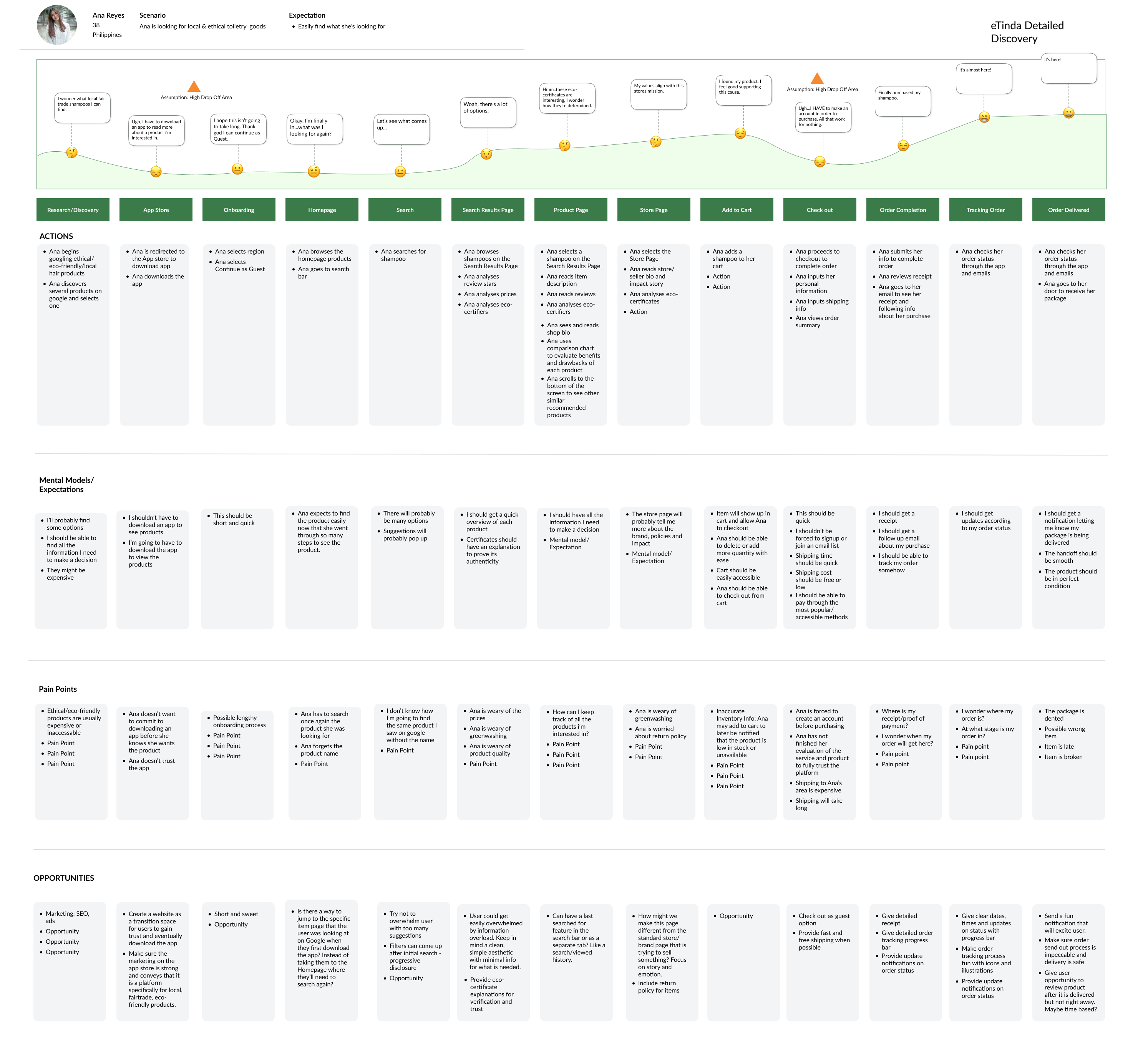1148x1049 pixels.
Task: Select the Research/Discovery stage header
Action: 73,210
